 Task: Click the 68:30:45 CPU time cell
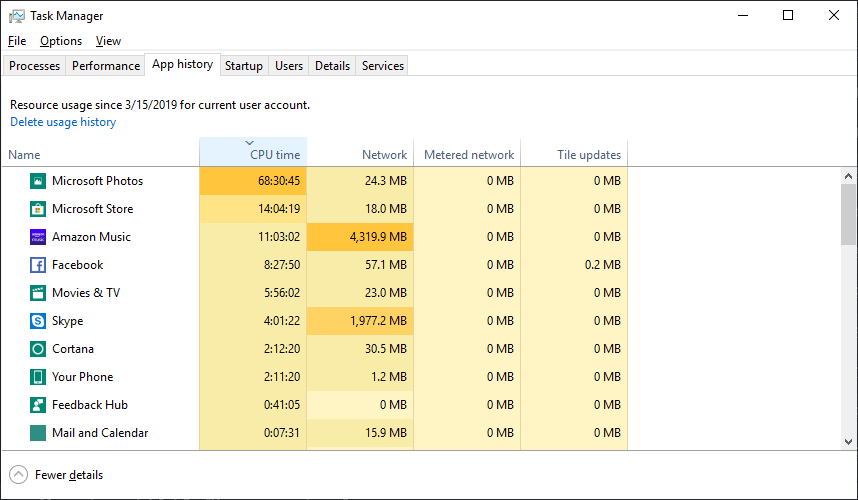(253, 181)
